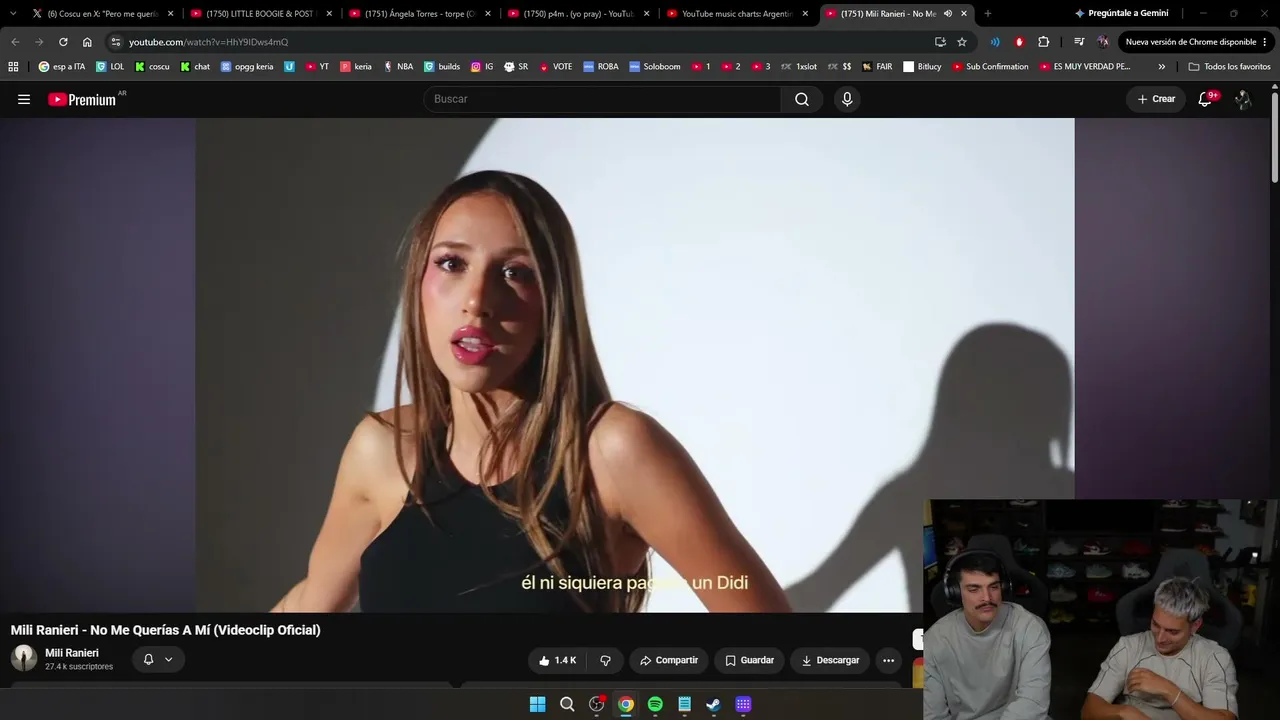Open the opgg keria bookmark
This screenshot has width=1280, height=720.
[247, 67]
